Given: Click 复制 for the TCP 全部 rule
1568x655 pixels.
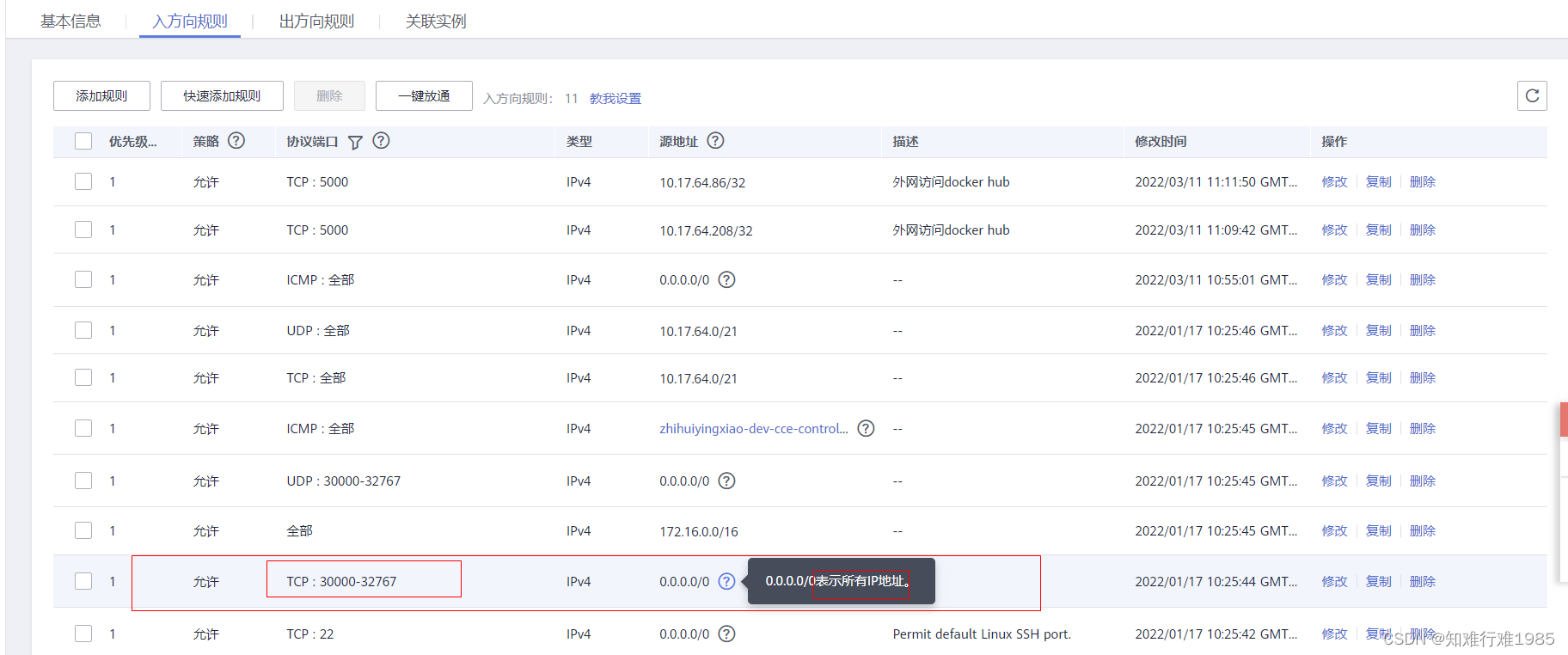Looking at the screenshot, I should pyautogui.click(x=1378, y=377).
